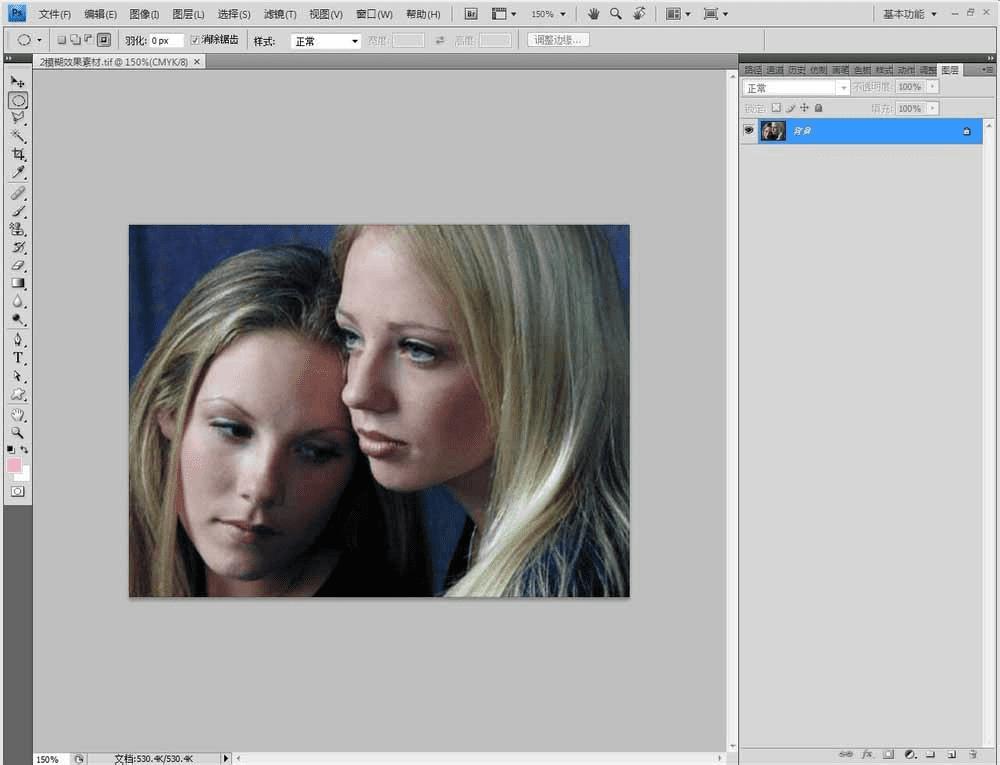The width and height of the screenshot is (1000, 765).
Task: Select the Move tool
Action: point(18,81)
